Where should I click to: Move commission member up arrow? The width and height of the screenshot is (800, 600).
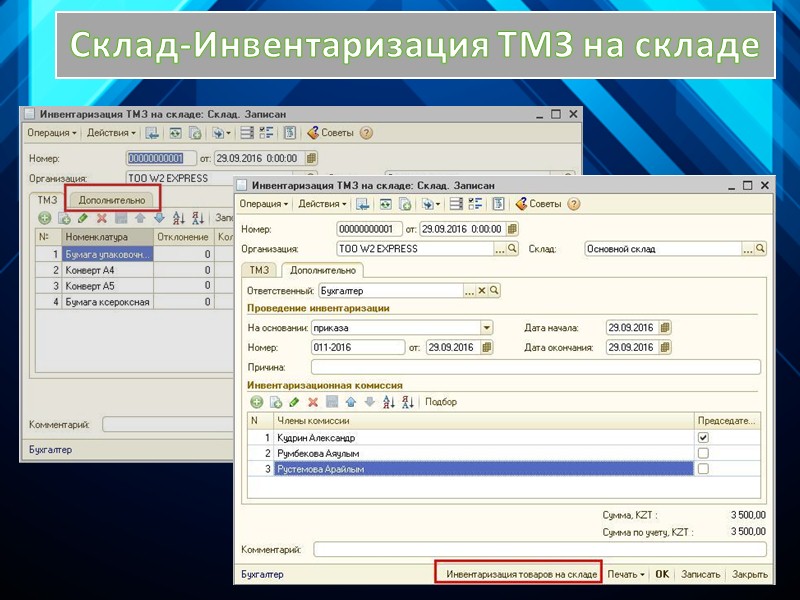[351, 402]
